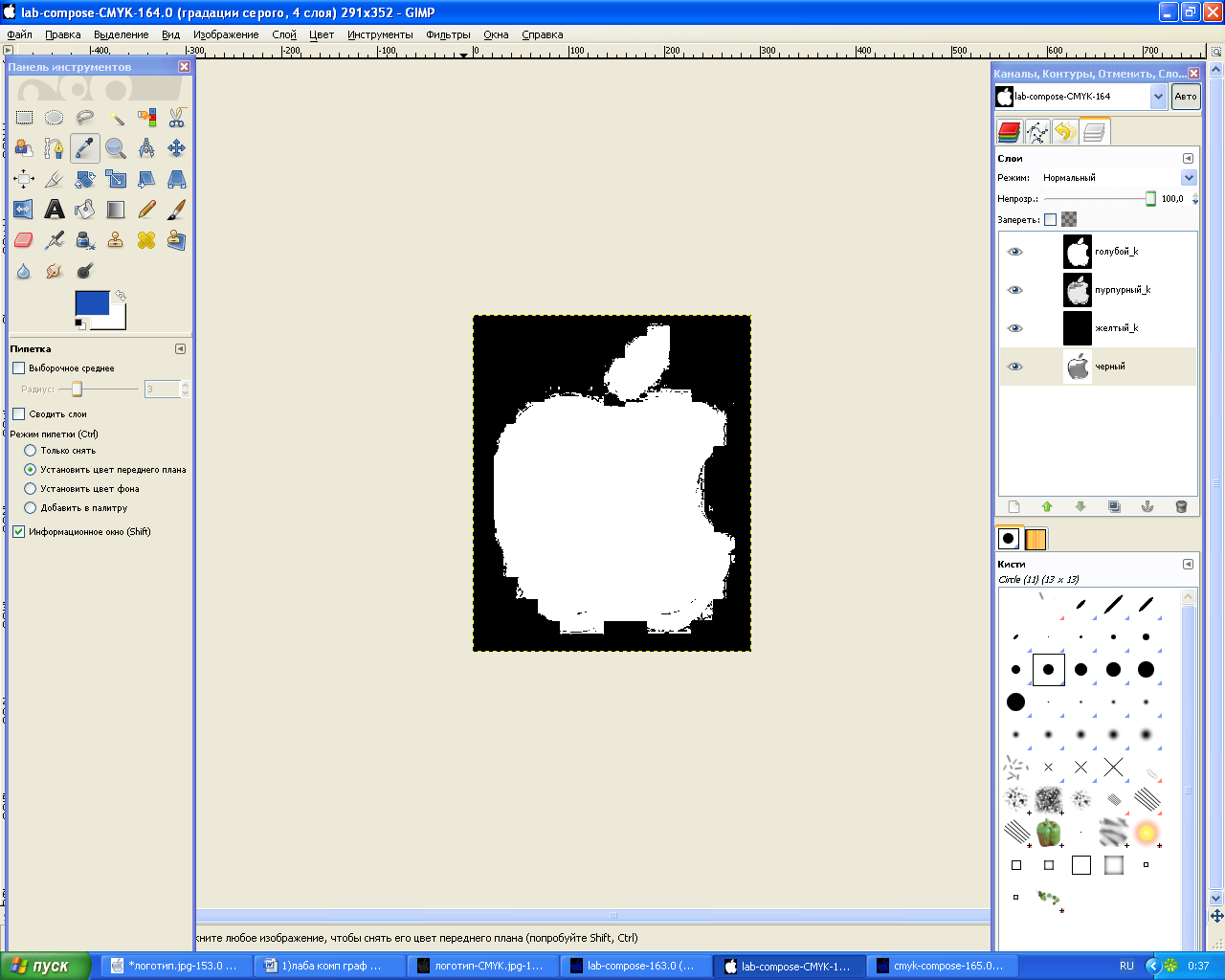This screenshot has height=980, width=1225.
Task: Choose the Free Select lasso tool
Action: [x=85, y=118]
